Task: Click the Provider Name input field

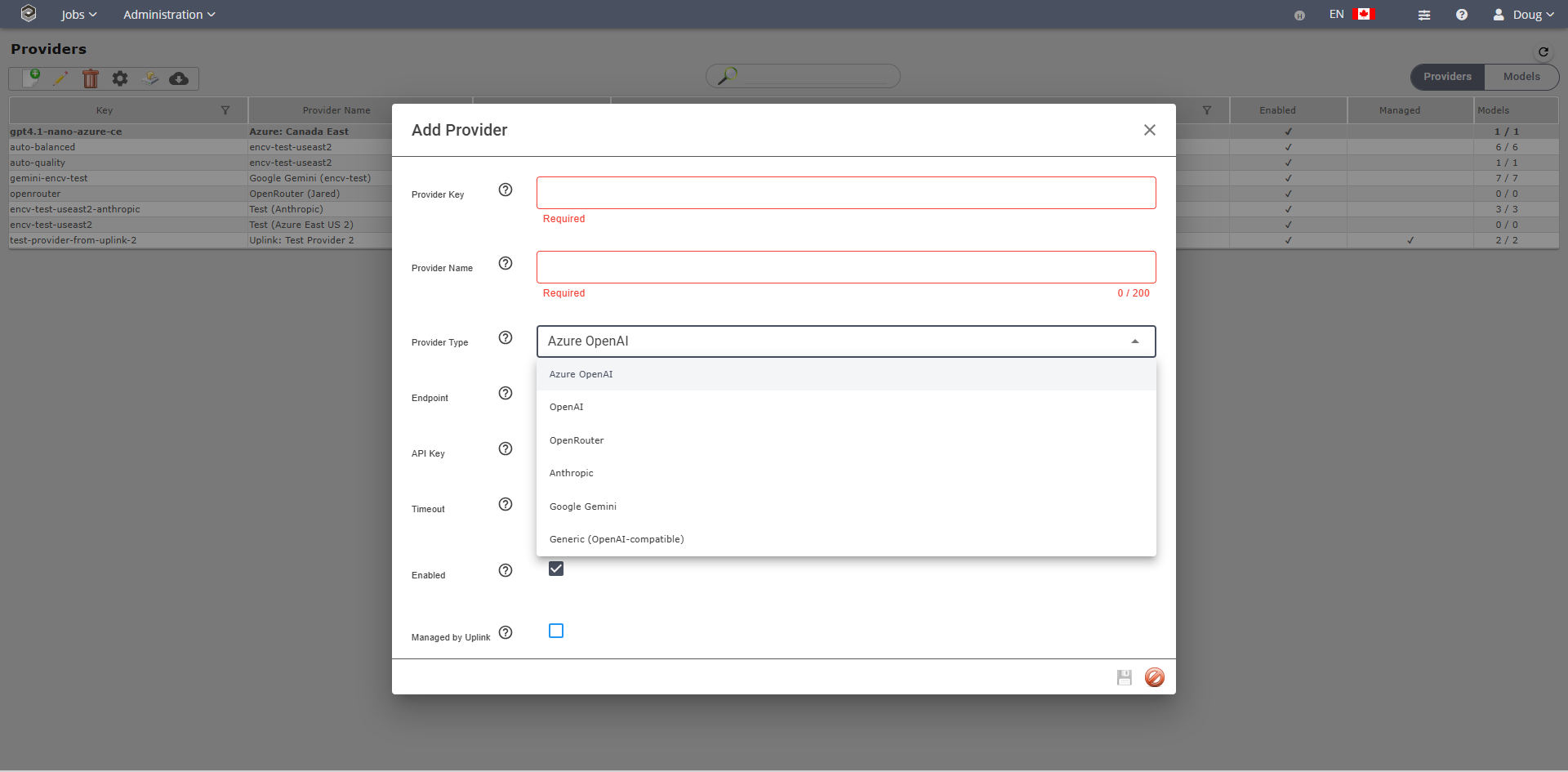Action: (x=845, y=267)
